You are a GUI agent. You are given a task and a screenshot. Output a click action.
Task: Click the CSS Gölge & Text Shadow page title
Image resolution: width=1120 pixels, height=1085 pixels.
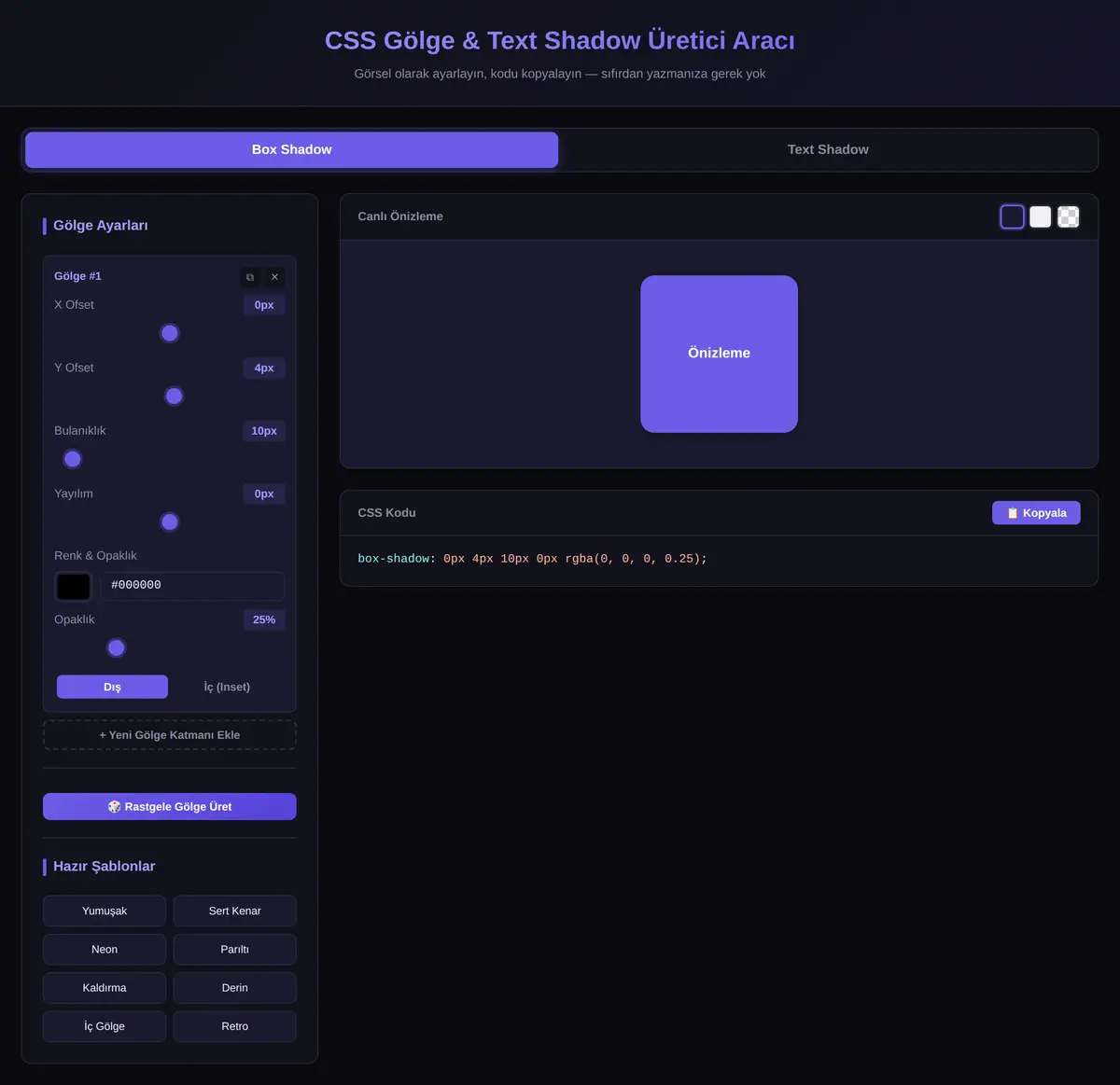560,41
